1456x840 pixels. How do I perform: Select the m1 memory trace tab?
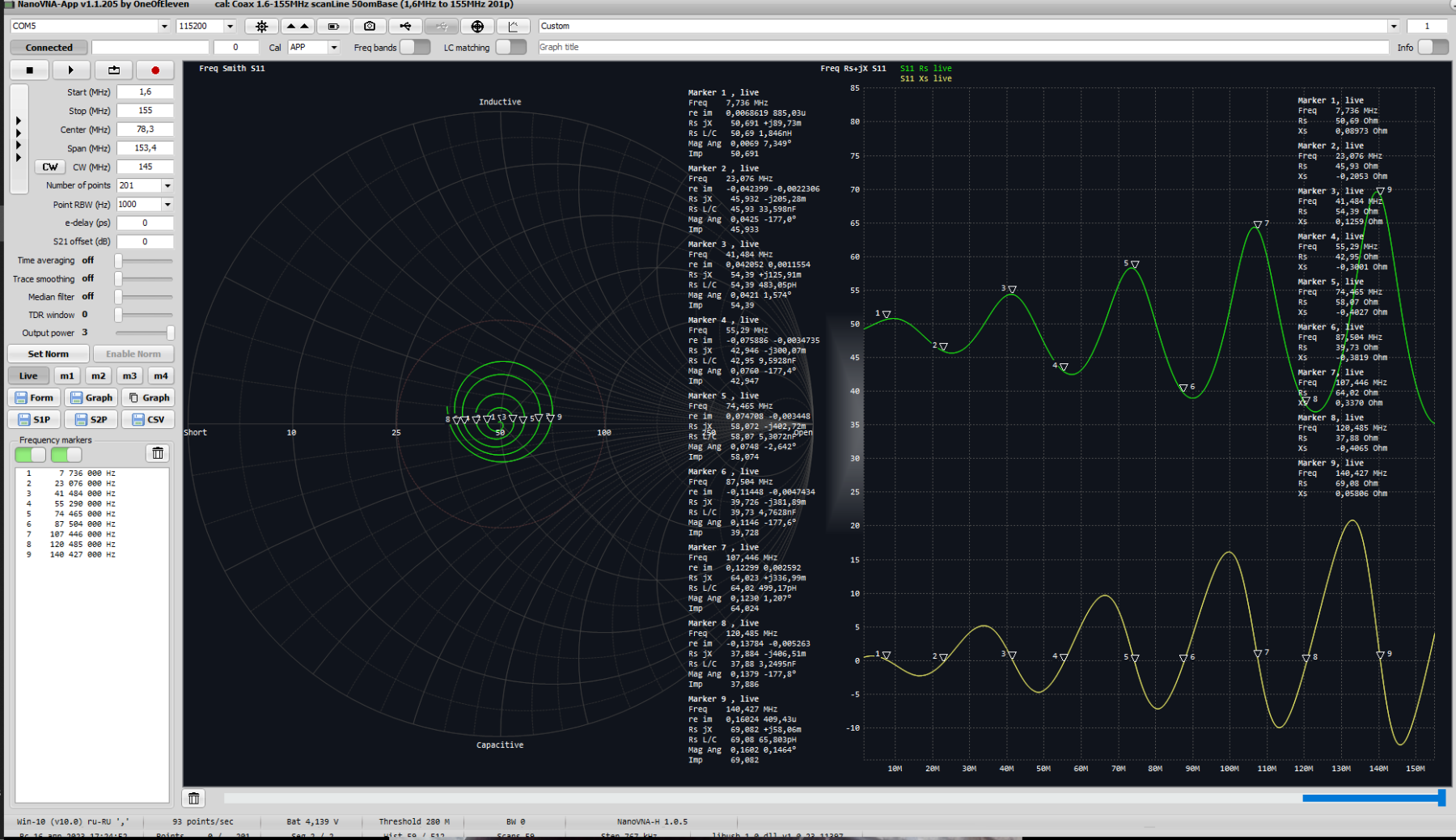[67, 375]
